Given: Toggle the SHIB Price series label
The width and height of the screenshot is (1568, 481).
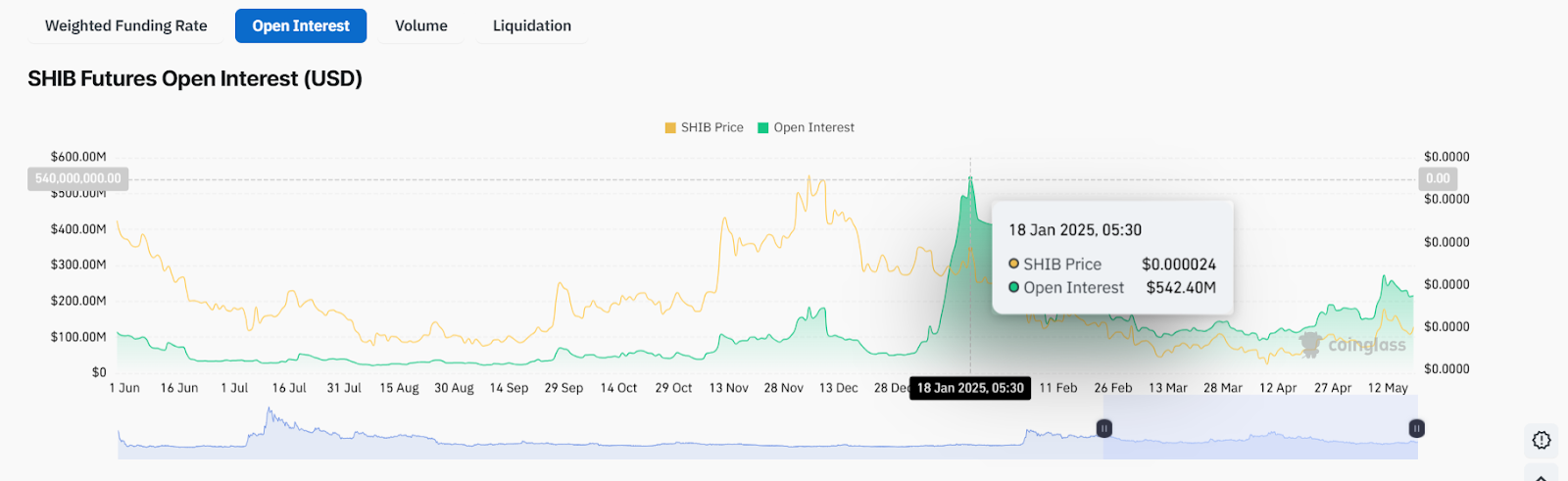Looking at the screenshot, I should [x=712, y=128].
